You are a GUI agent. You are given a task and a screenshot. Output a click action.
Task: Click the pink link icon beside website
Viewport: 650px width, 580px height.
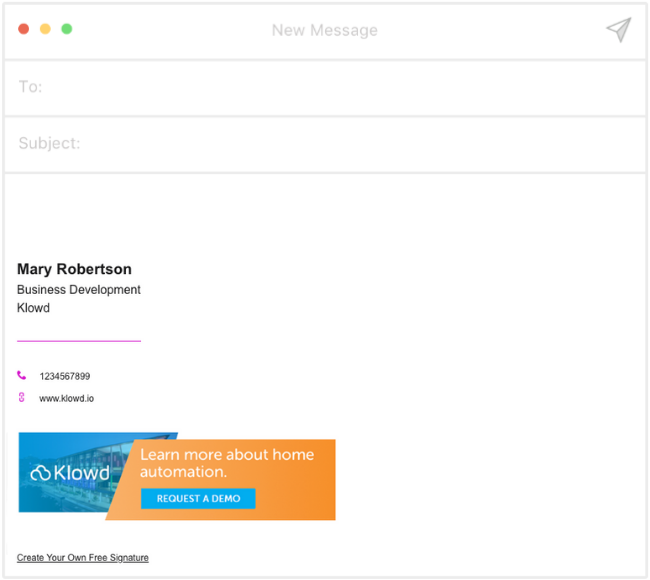click(22, 398)
